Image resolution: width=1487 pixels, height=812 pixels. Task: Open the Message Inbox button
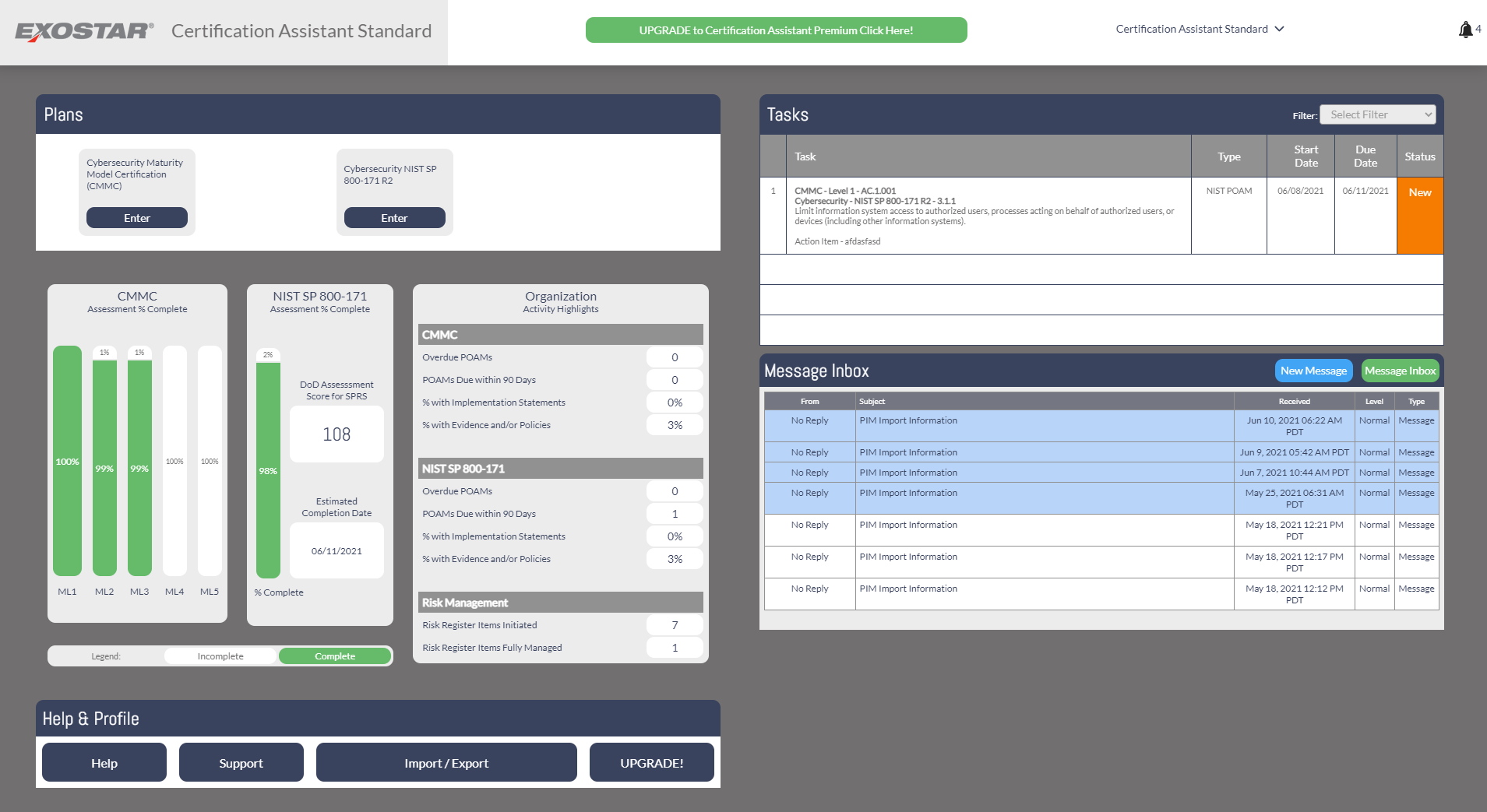[x=1400, y=371]
